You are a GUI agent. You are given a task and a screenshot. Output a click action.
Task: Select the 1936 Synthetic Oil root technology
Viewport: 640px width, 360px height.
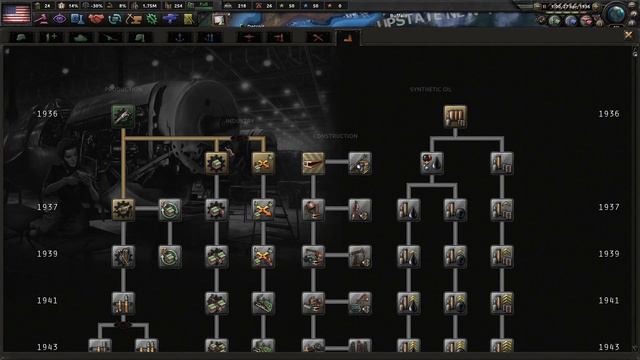(x=455, y=116)
